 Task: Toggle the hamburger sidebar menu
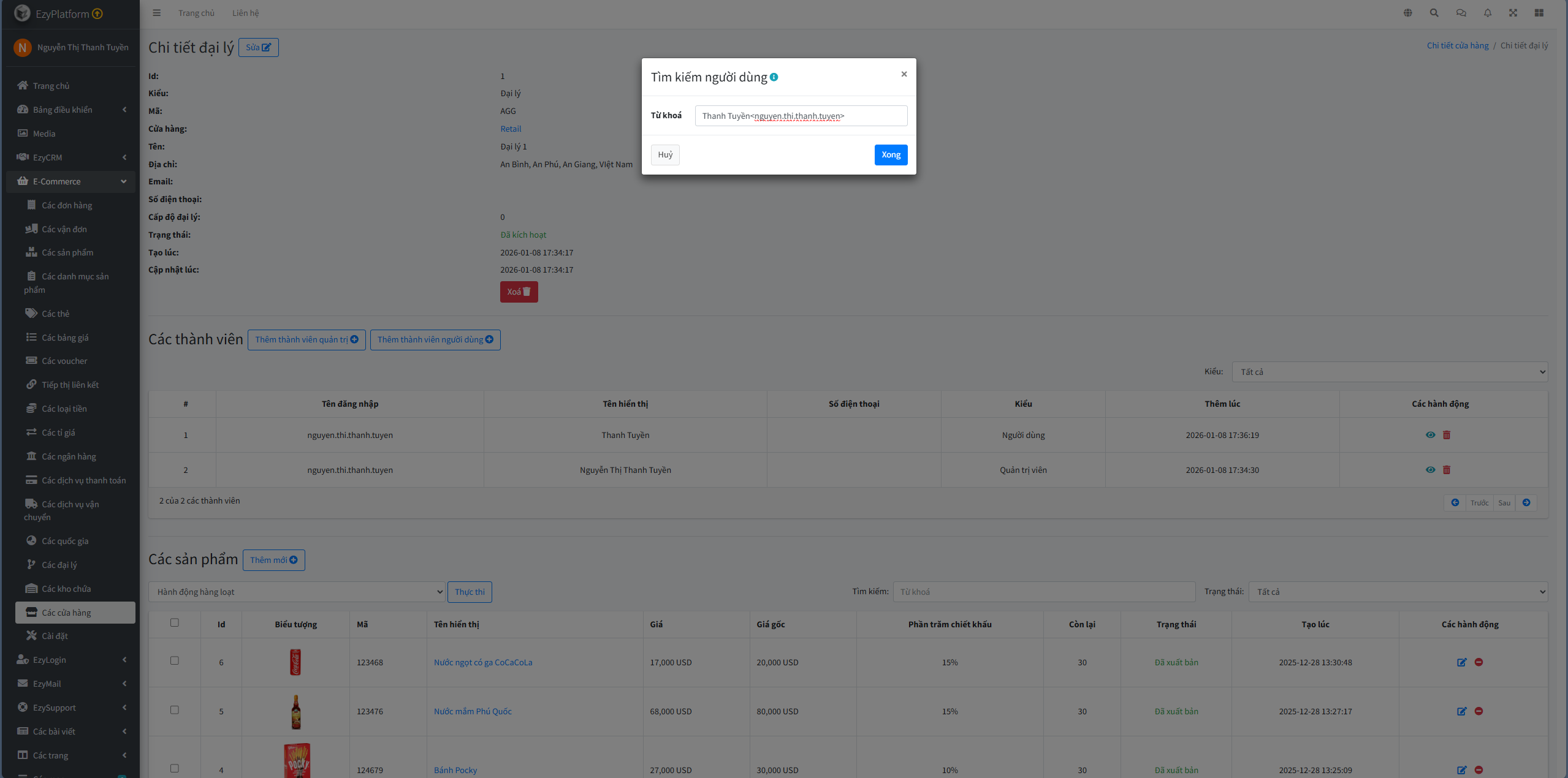tap(157, 13)
